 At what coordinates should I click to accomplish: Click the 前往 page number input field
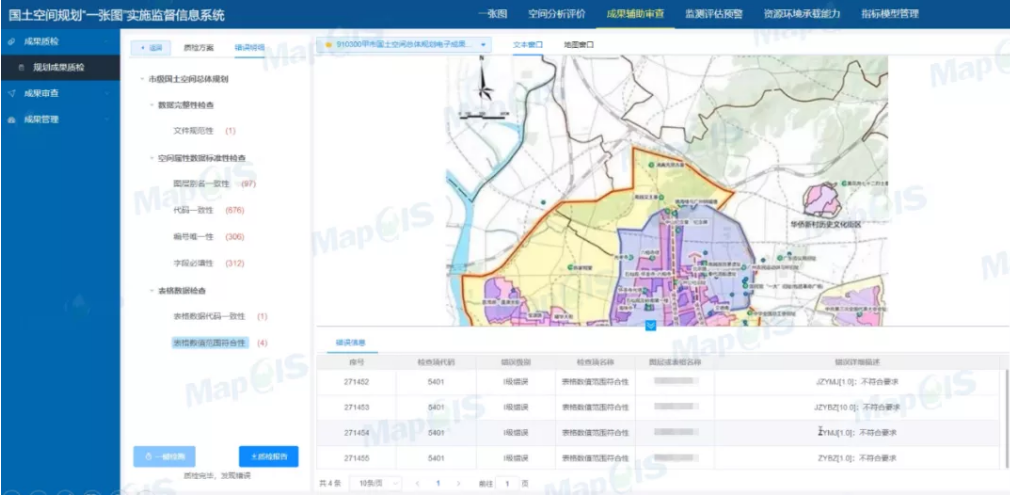click(x=507, y=482)
